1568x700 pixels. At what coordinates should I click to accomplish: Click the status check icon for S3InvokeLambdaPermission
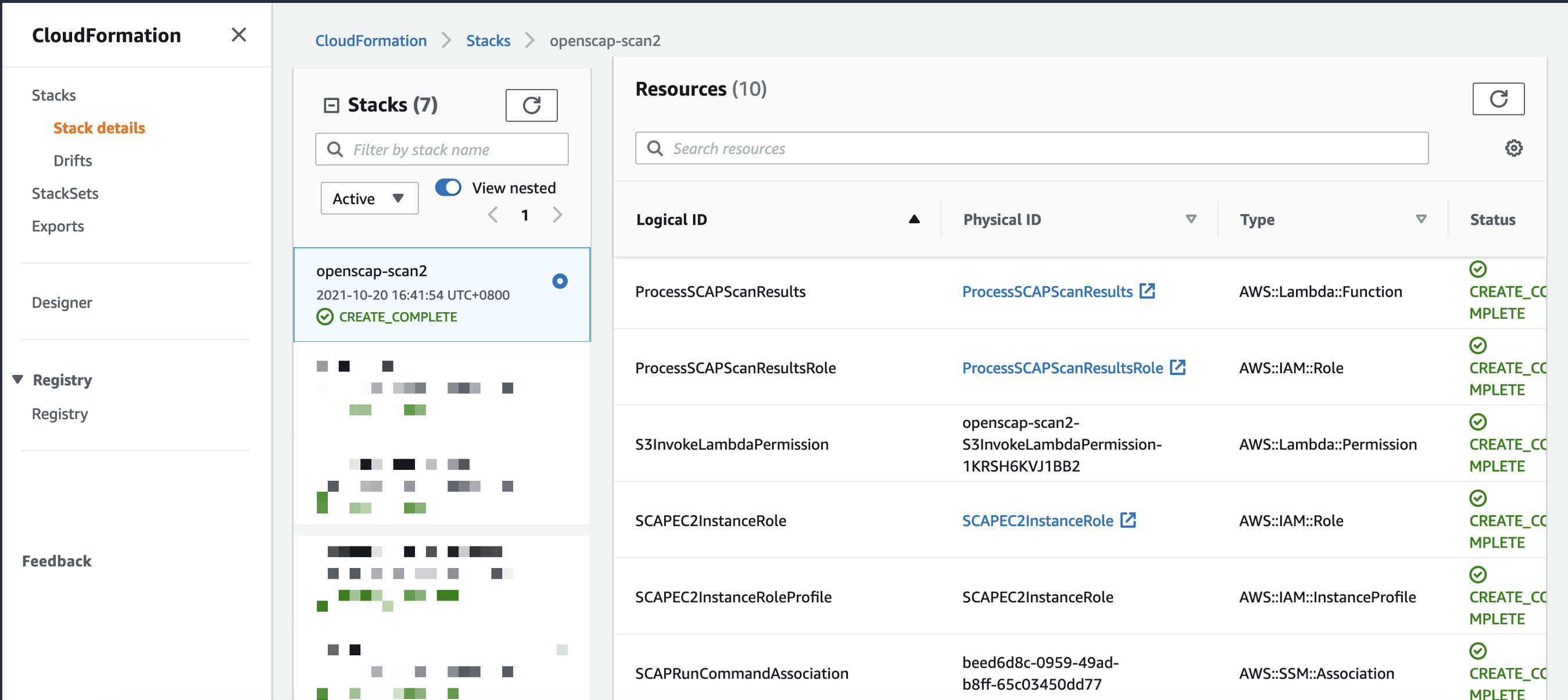pyautogui.click(x=1477, y=422)
